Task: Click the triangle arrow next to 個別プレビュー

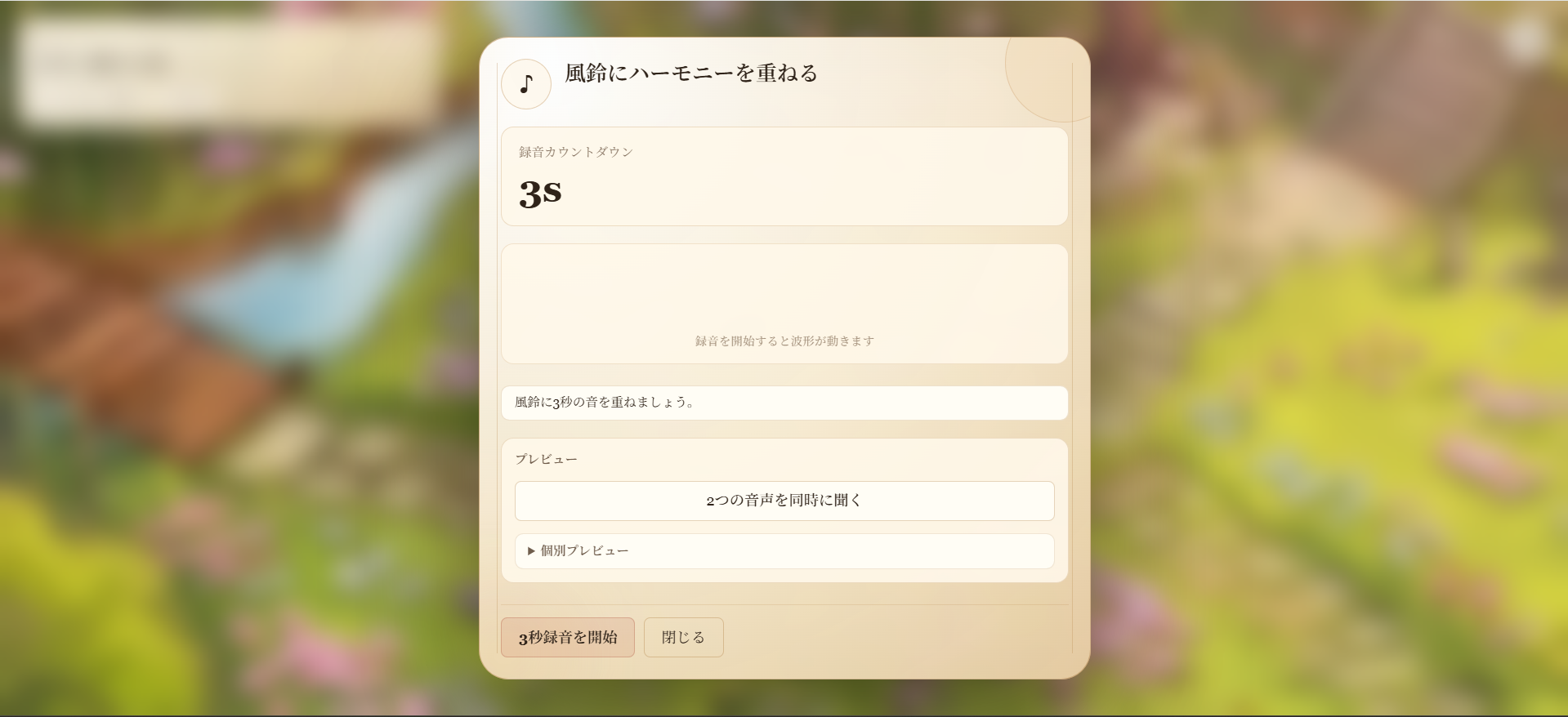Action: (529, 551)
